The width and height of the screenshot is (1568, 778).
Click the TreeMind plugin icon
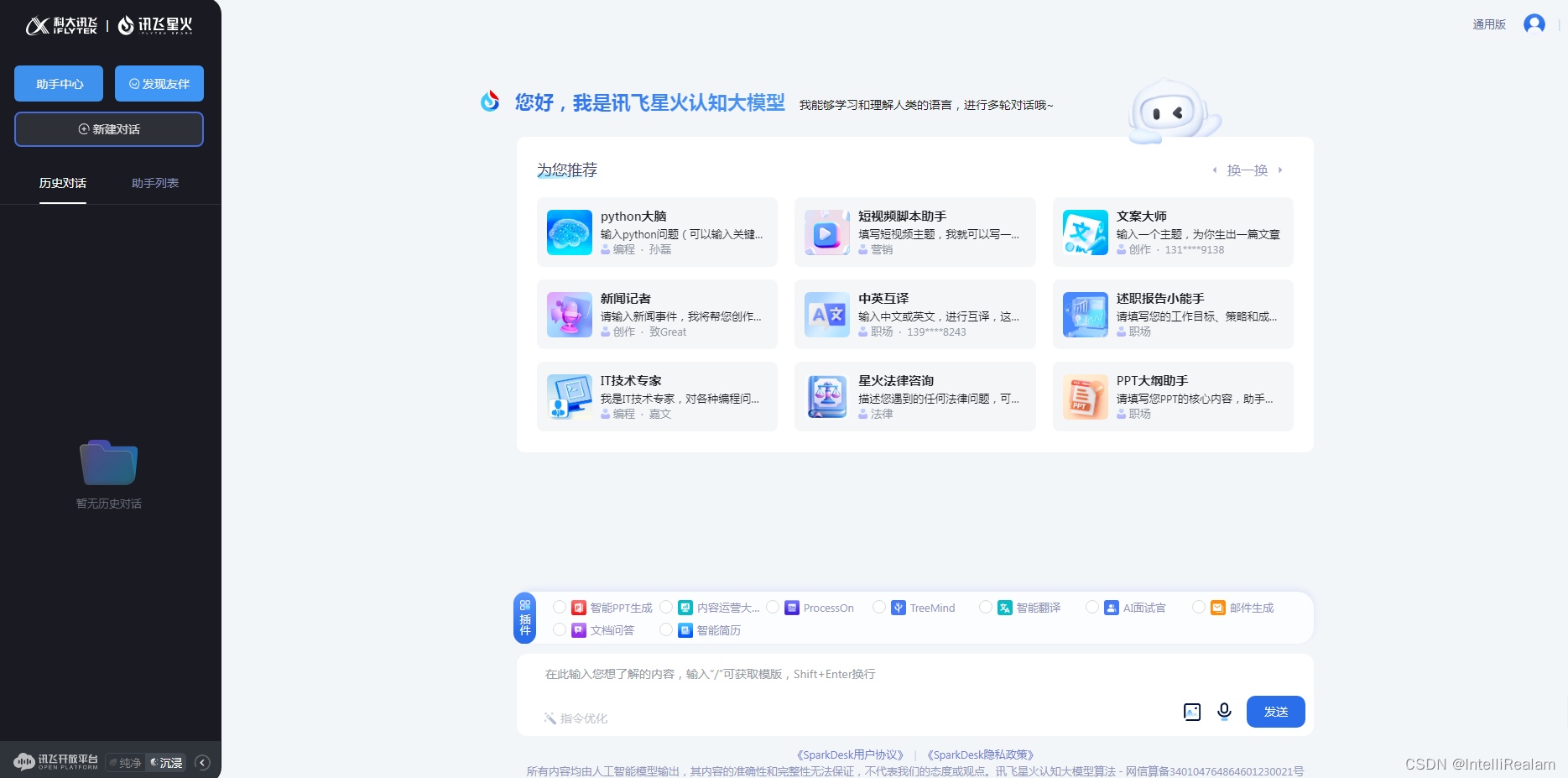click(x=899, y=608)
